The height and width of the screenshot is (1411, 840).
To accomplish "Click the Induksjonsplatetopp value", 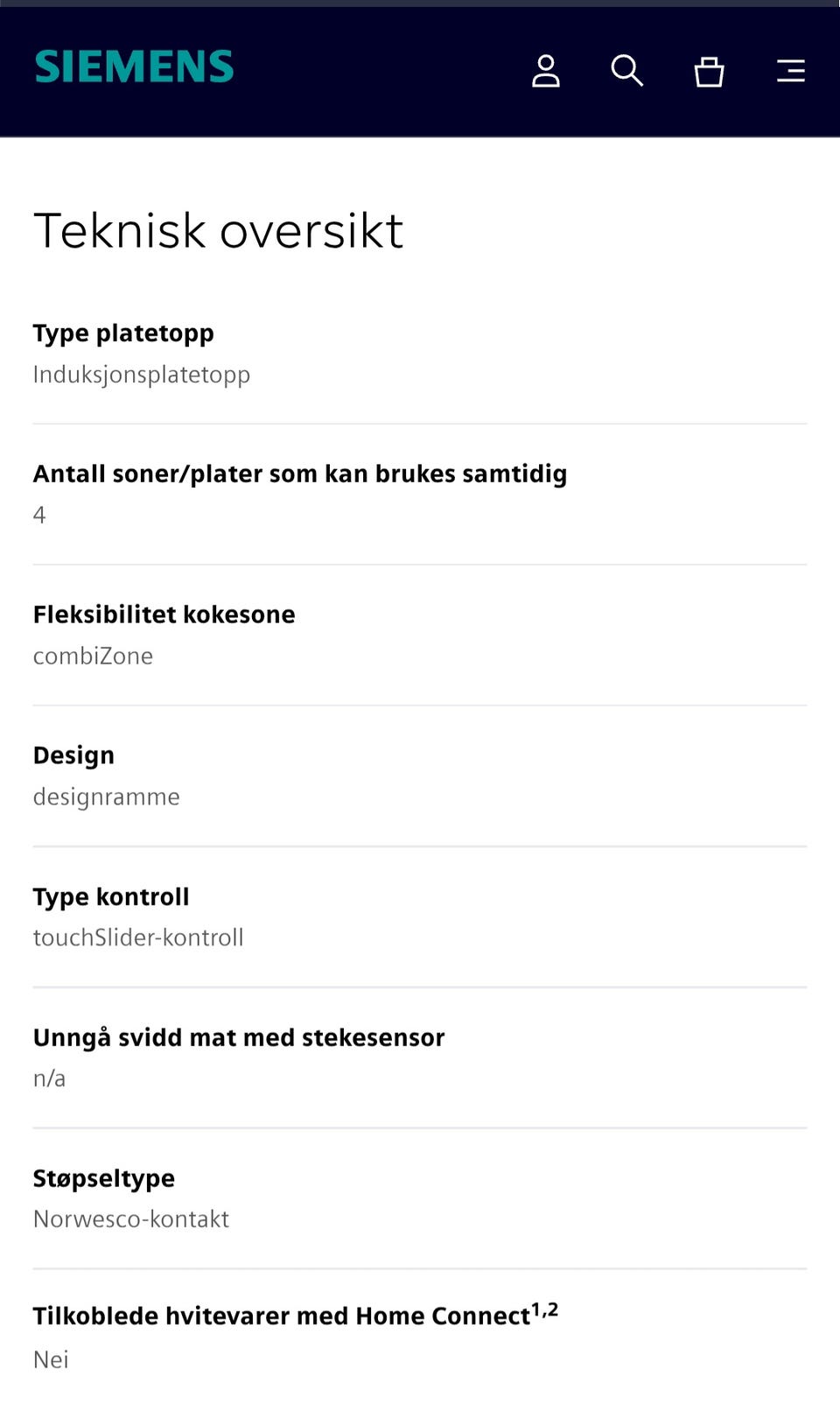I will pyautogui.click(x=142, y=375).
